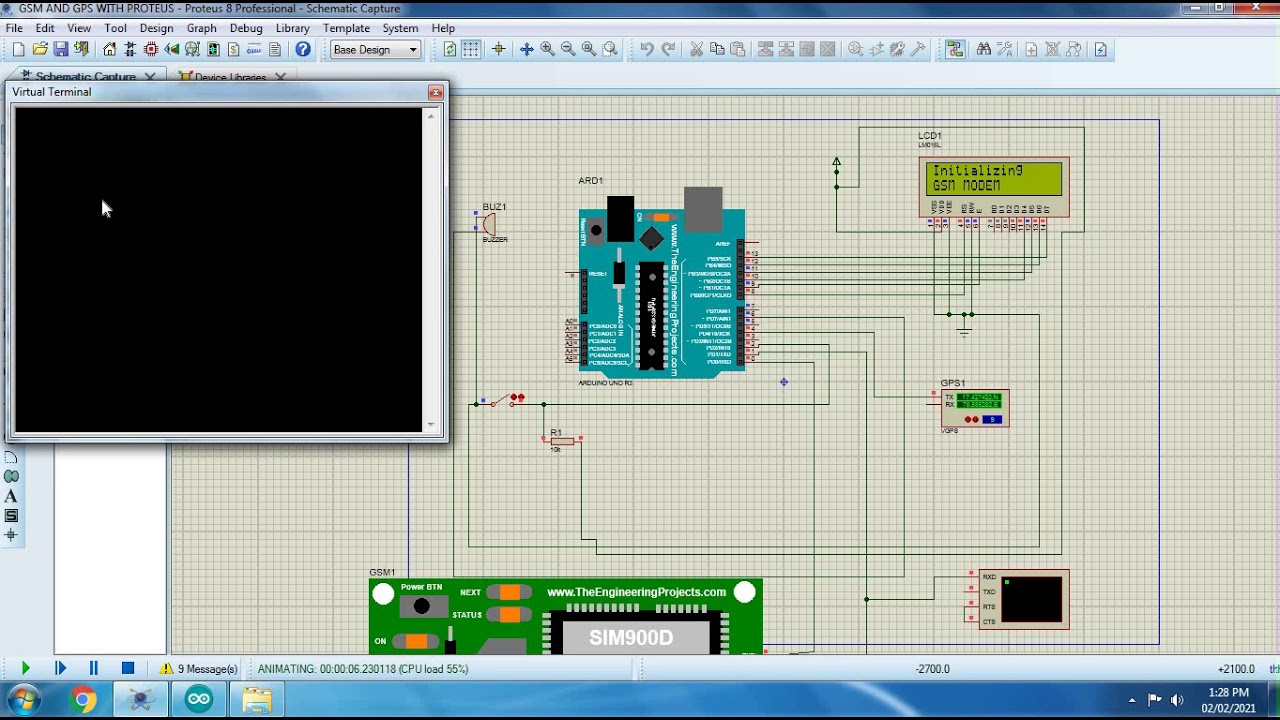The height and width of the screenshot is (720, 1280).
Task: Click the Home Page house icon
Action: pyautogui.click(x=109, y=49)
